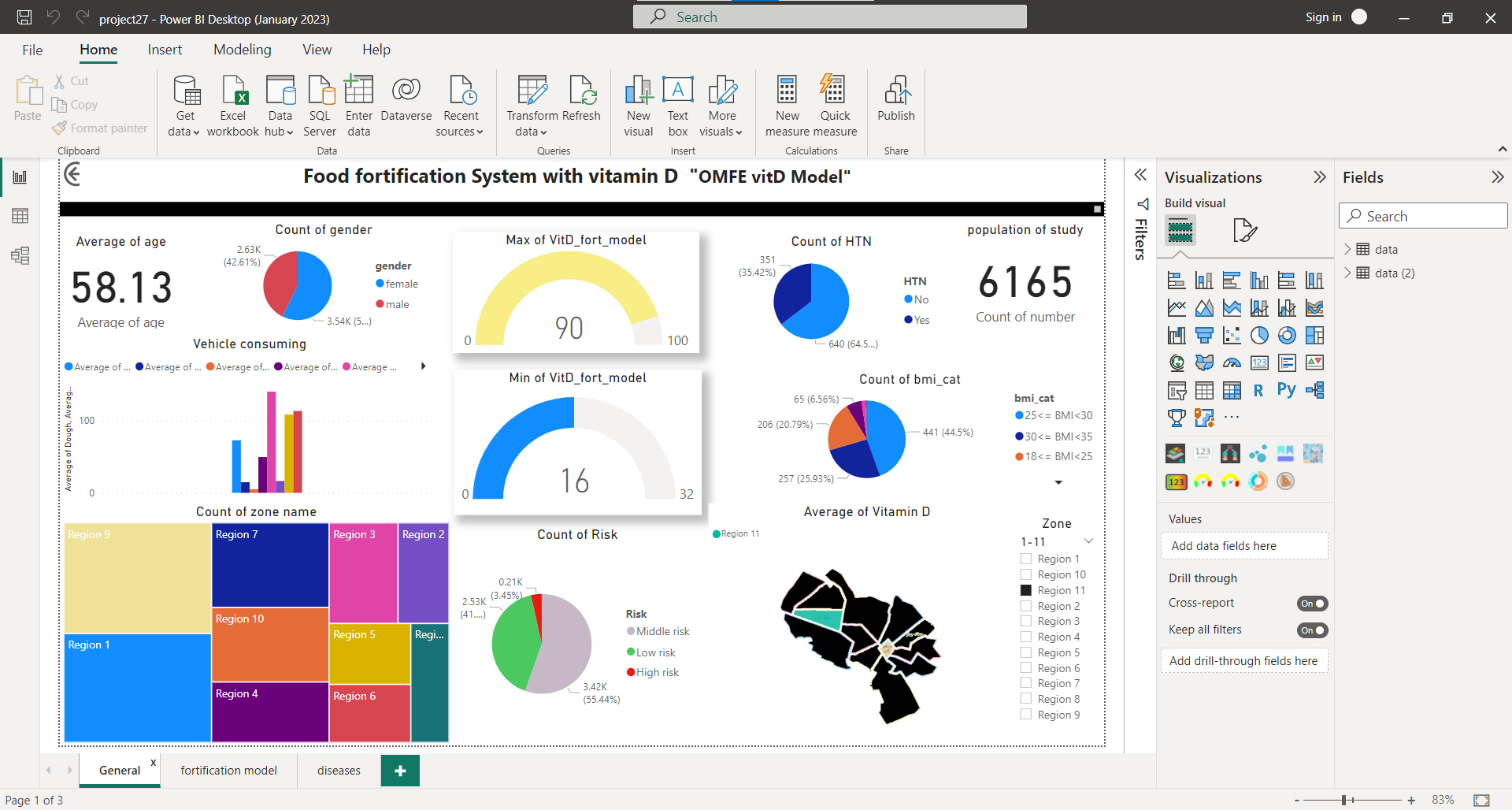Select the Treemap visualization
The image size is (1512, 810).
[x=1314, y=336]
